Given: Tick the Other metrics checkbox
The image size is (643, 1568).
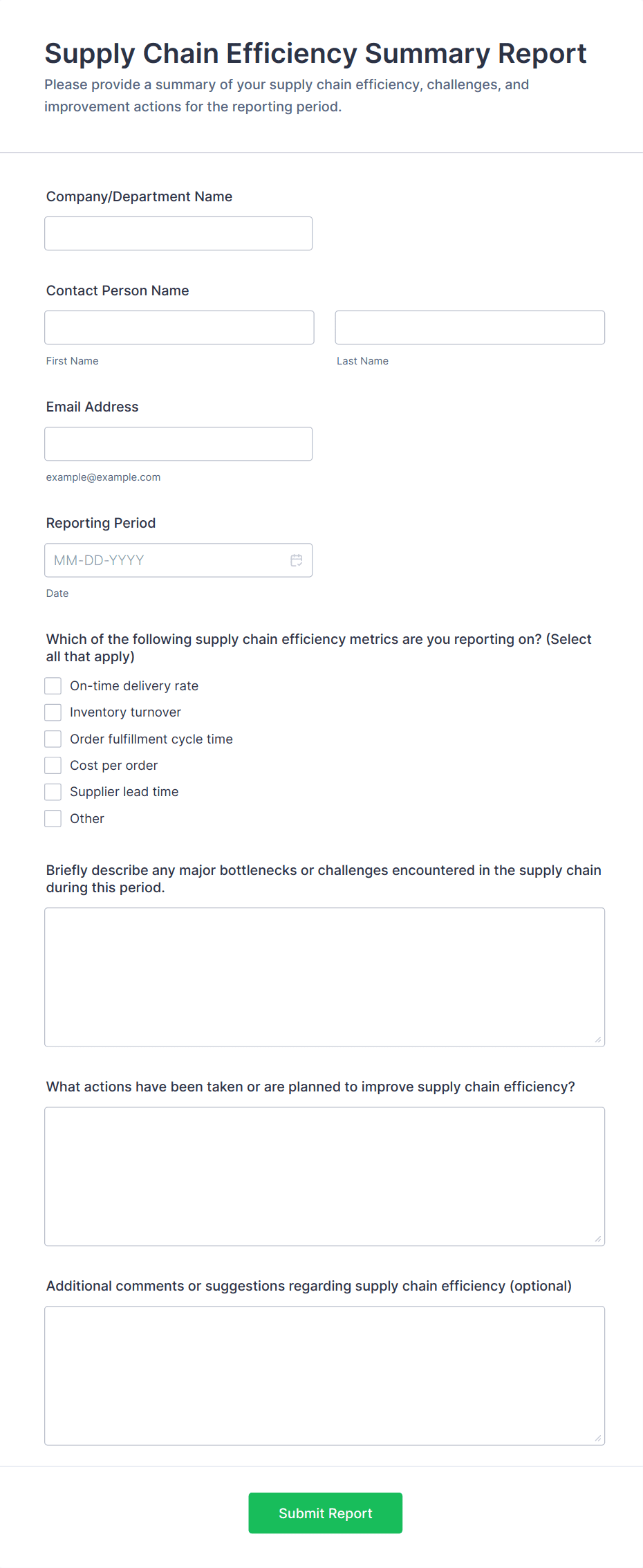Looking at the screenshot, I should [53, 818].
